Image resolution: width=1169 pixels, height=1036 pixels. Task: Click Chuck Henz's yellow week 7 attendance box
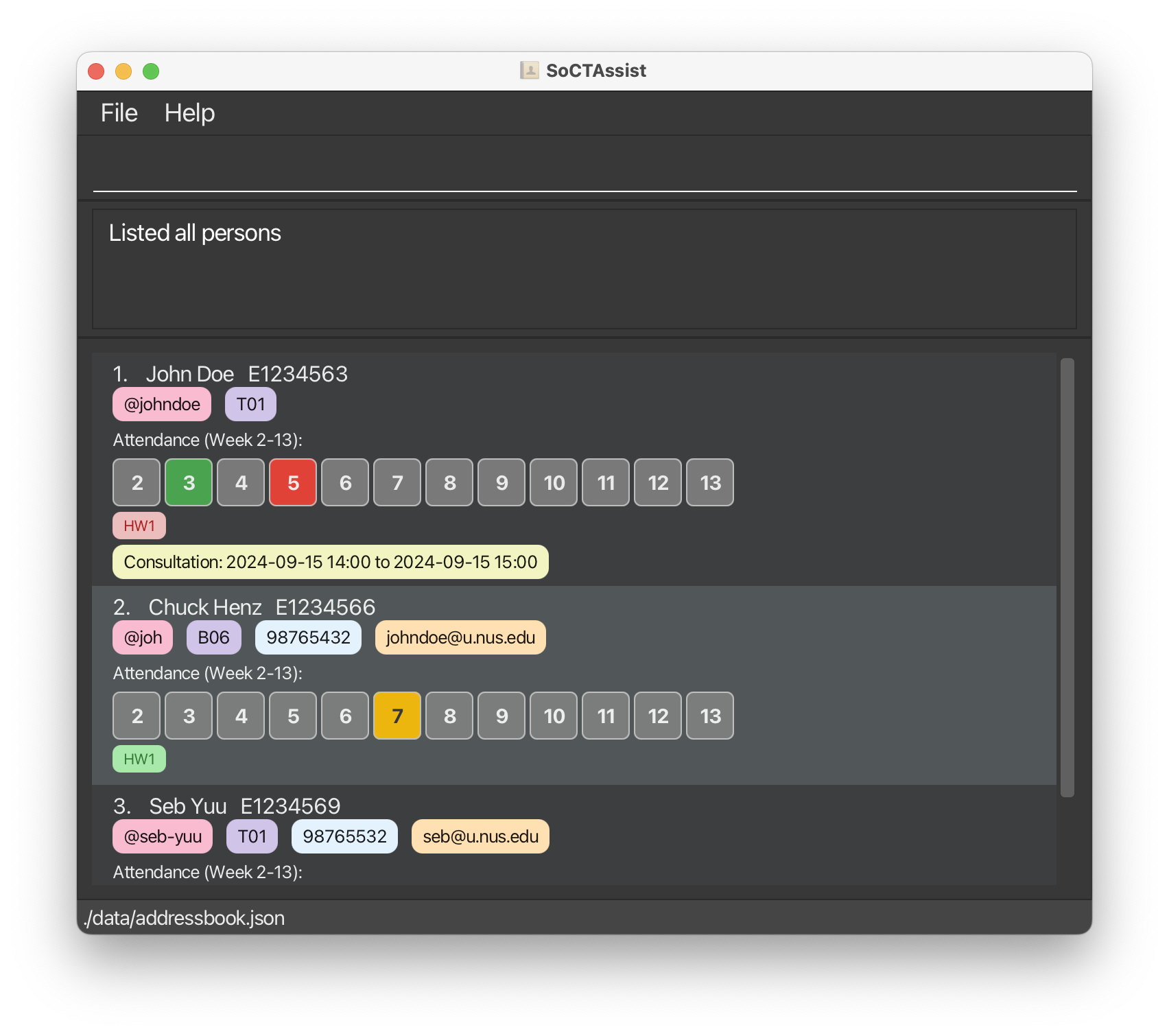point(397,716)
